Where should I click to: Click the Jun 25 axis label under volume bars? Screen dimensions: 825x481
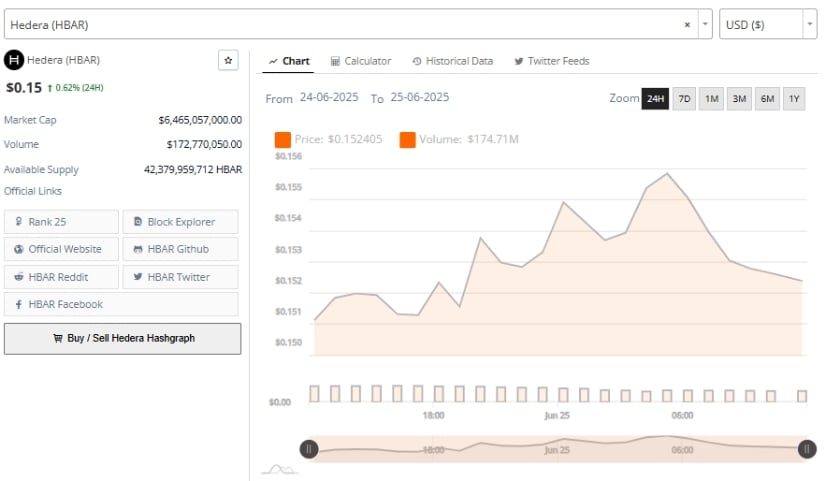tap(557, 415)
